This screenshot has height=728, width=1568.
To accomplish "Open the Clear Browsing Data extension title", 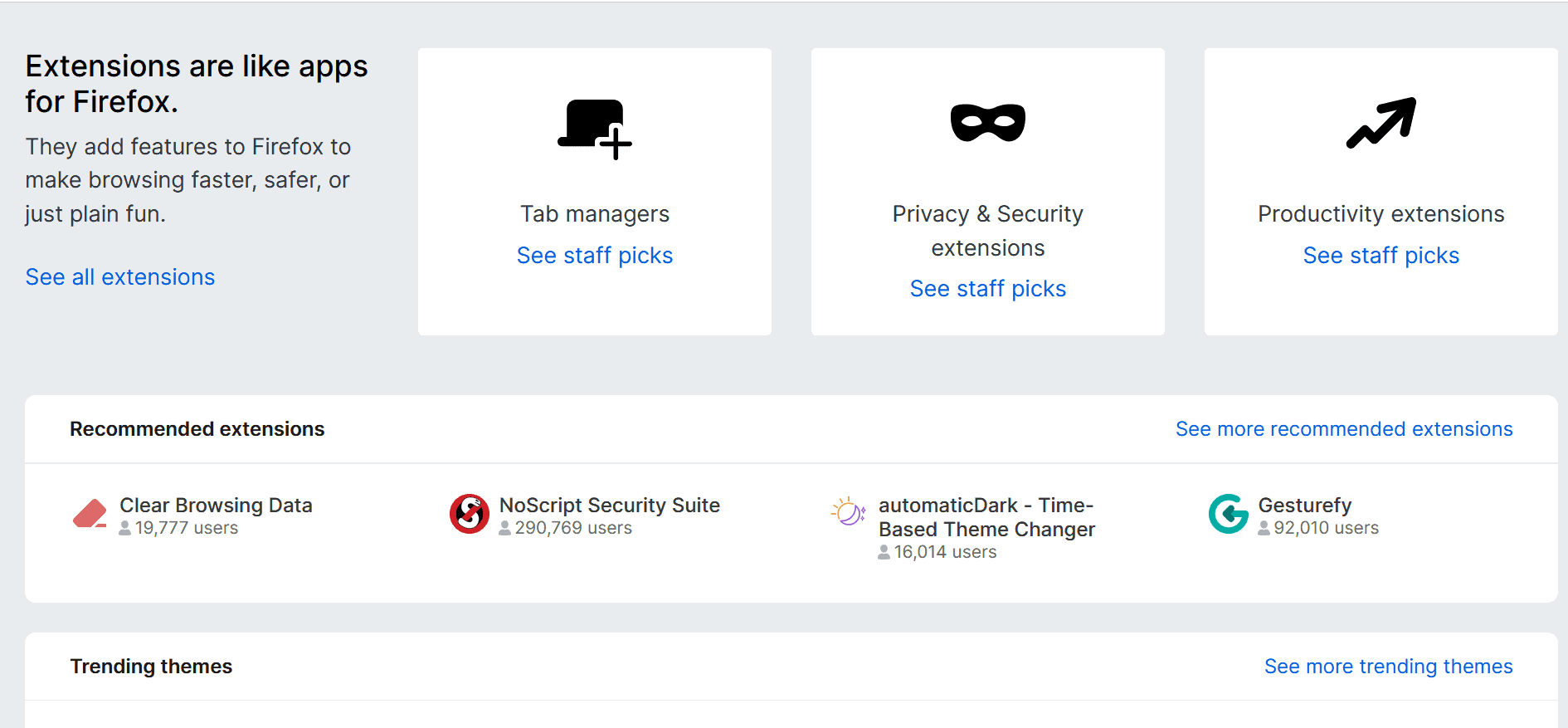I will 216,506.
